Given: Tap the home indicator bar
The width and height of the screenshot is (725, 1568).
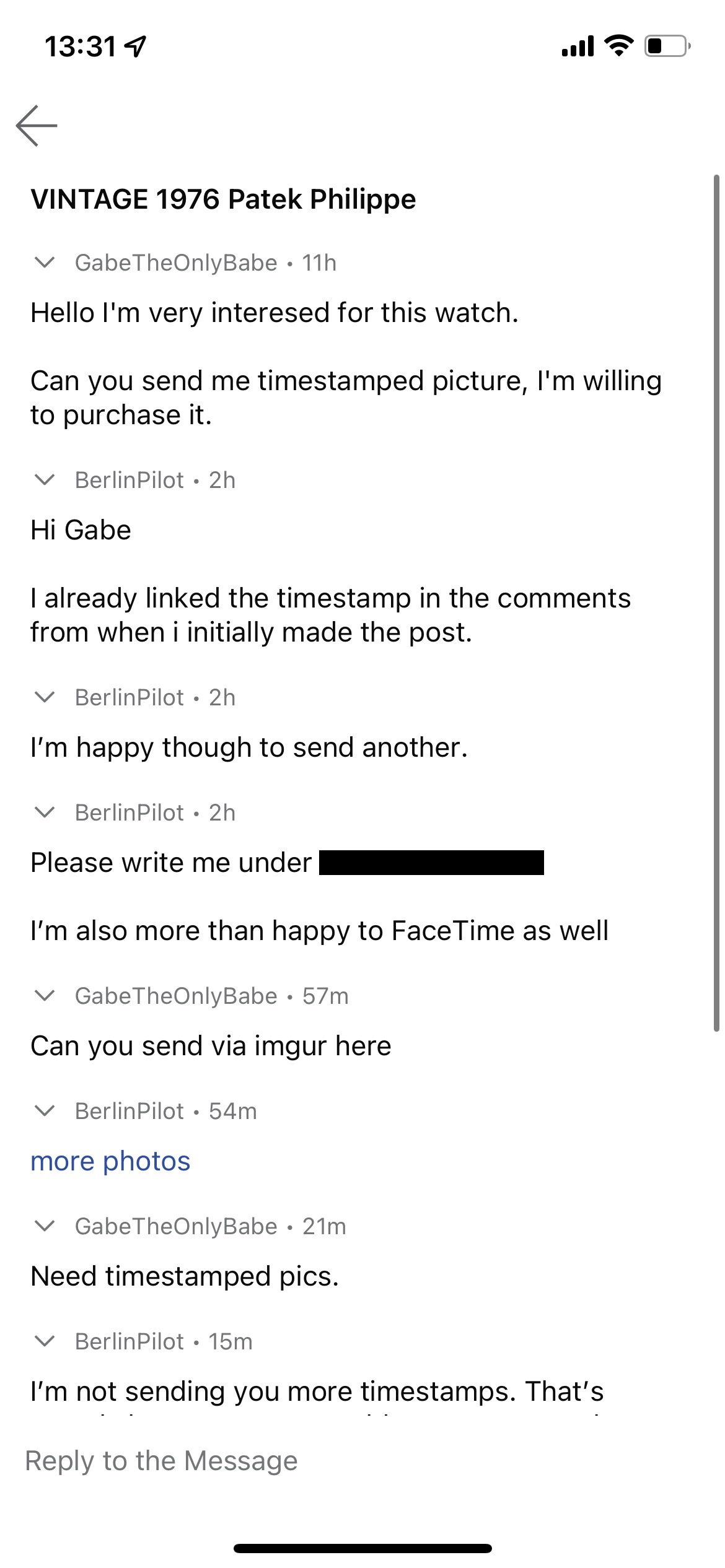Looking at the screenshot, I should (x=362, y=1549).
